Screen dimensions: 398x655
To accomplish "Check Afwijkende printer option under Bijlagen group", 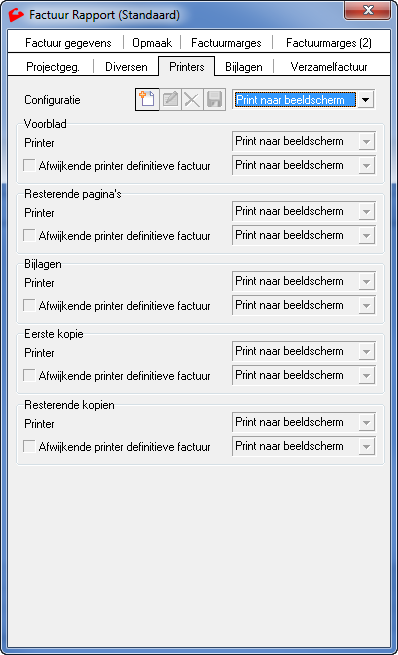I will 29,305.
